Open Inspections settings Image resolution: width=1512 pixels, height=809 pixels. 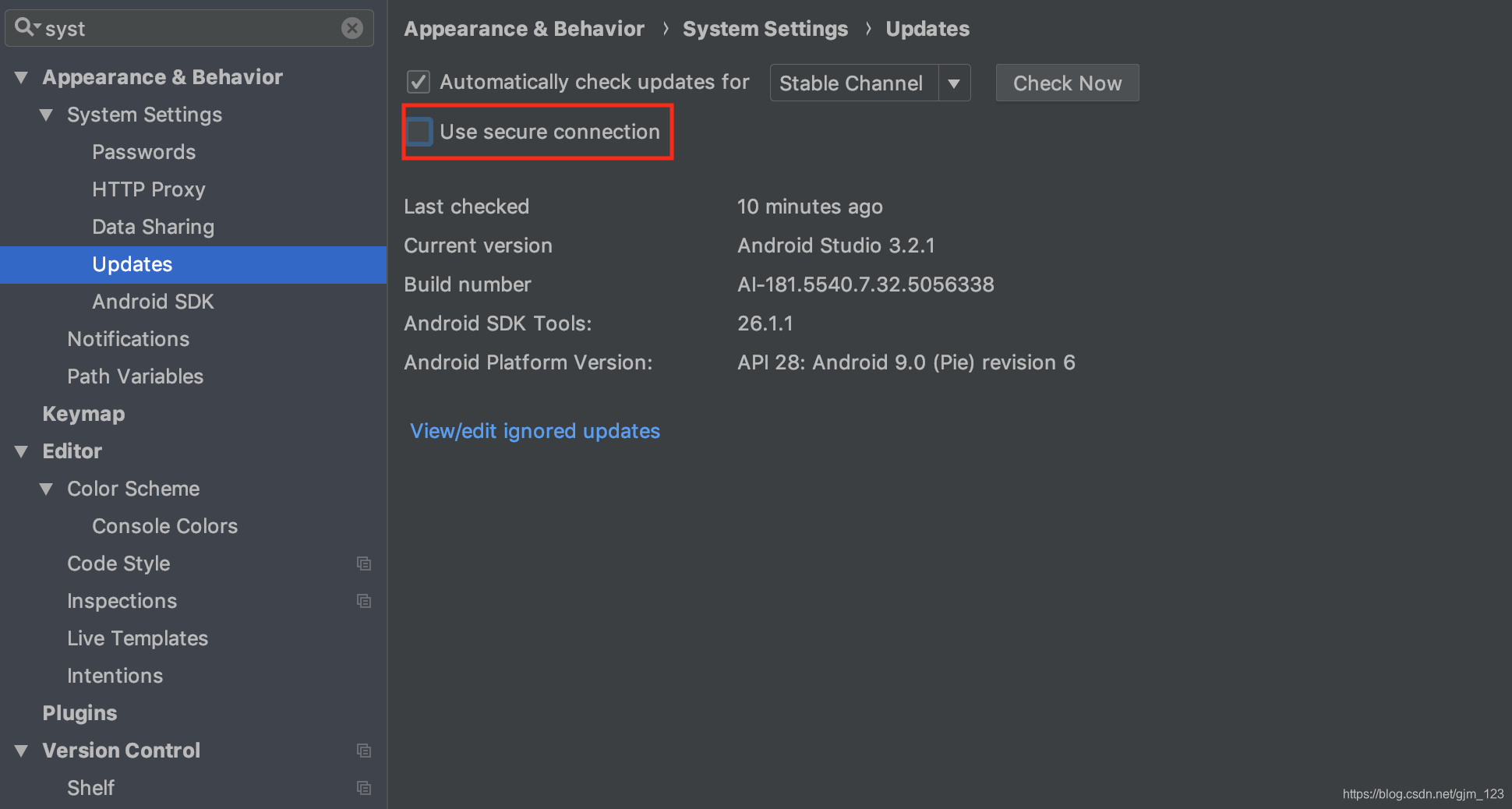pyautogui.click(x=122, y=601)
